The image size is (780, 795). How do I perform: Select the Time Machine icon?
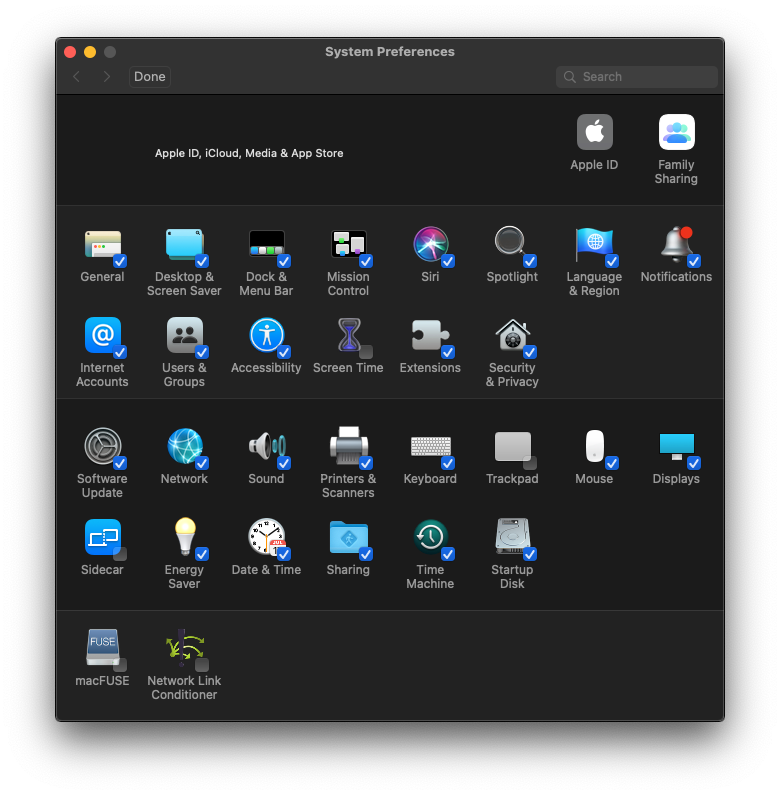tap(430, 537)
